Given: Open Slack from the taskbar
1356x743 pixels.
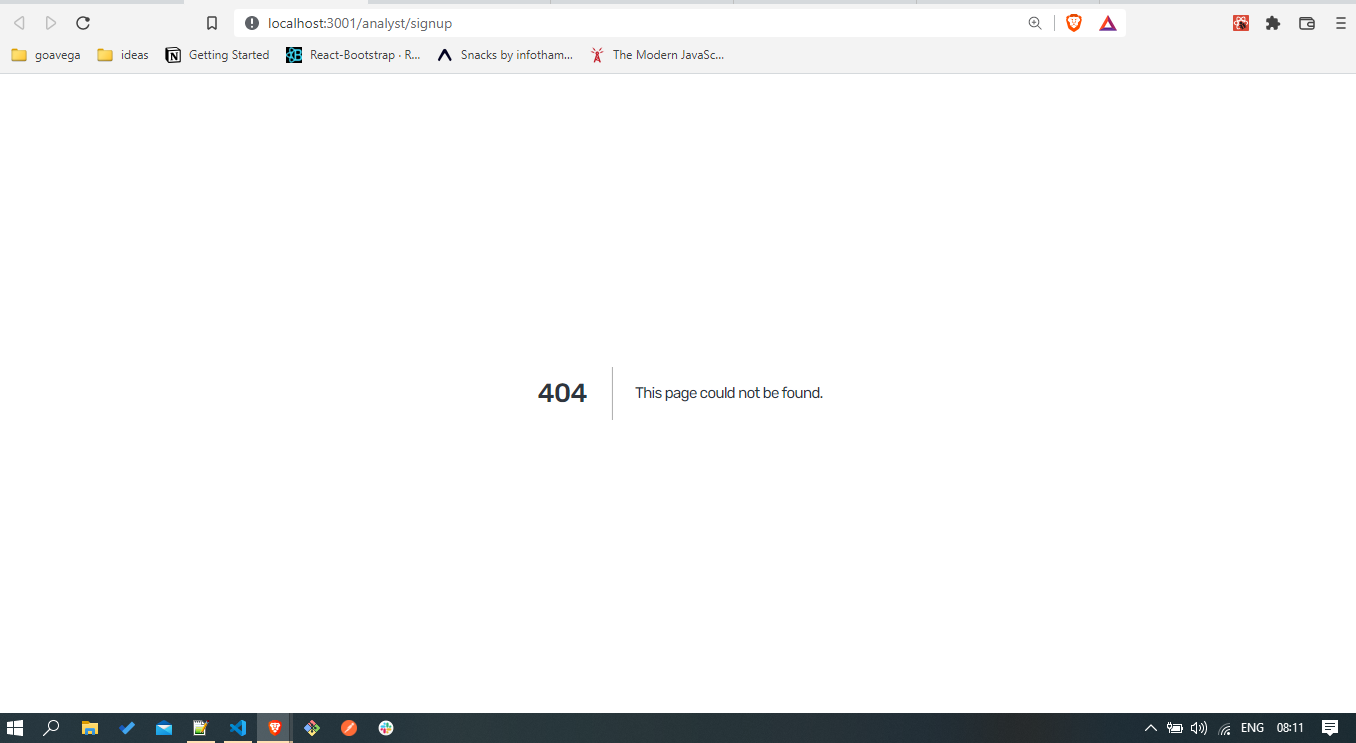Looking at the screenshot, I should [x=385, y=727].
